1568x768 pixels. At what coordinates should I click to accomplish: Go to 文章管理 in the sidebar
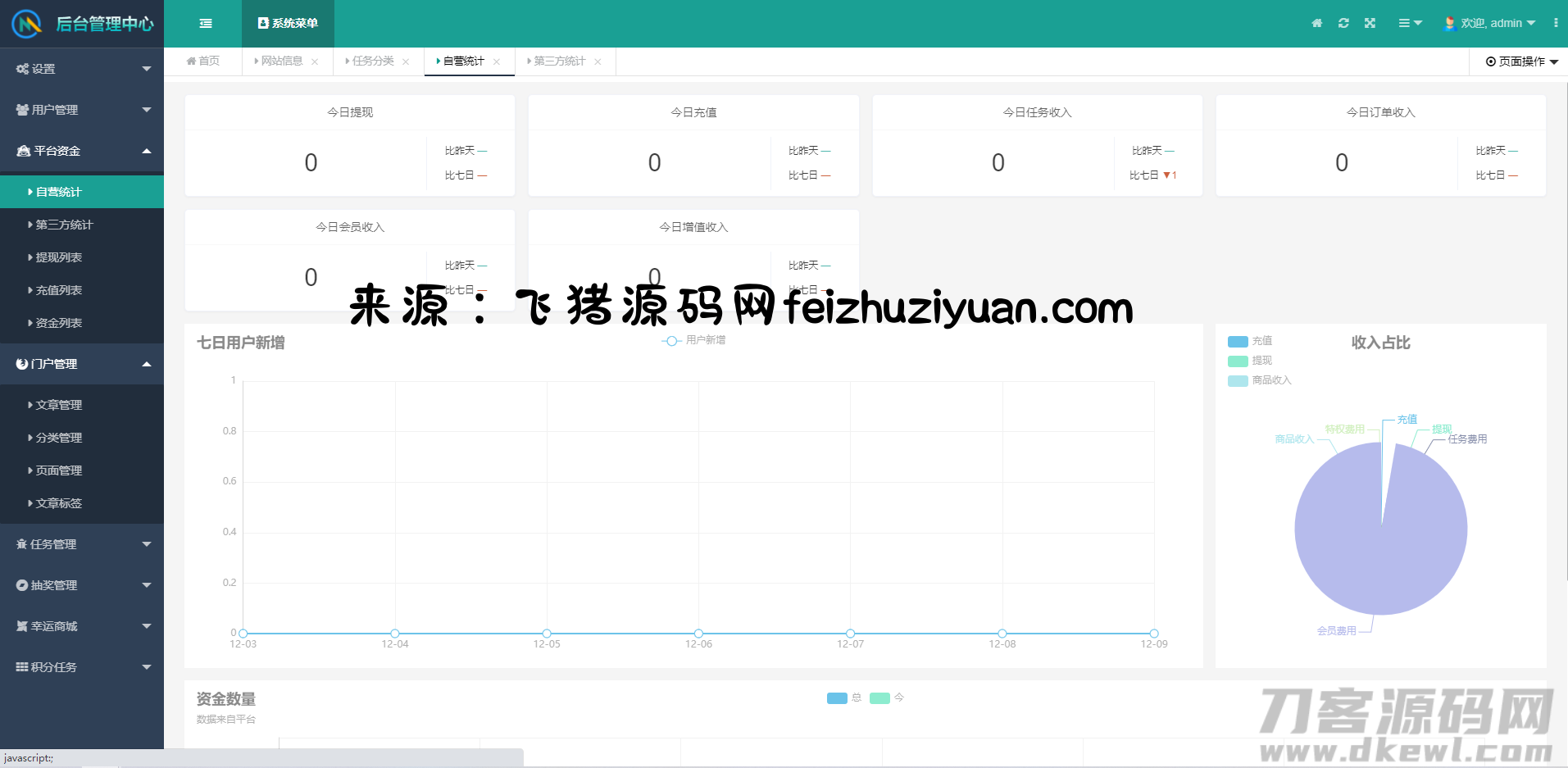[x=59, y=405]
